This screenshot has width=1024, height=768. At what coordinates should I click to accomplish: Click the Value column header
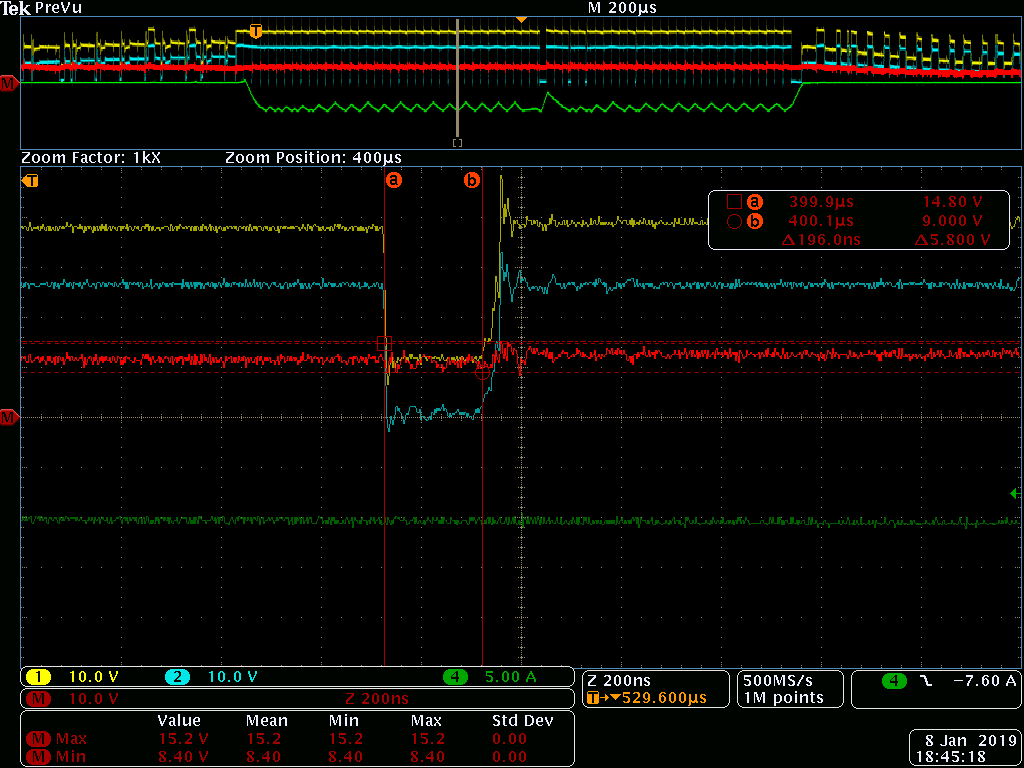(x=179, y=721)
